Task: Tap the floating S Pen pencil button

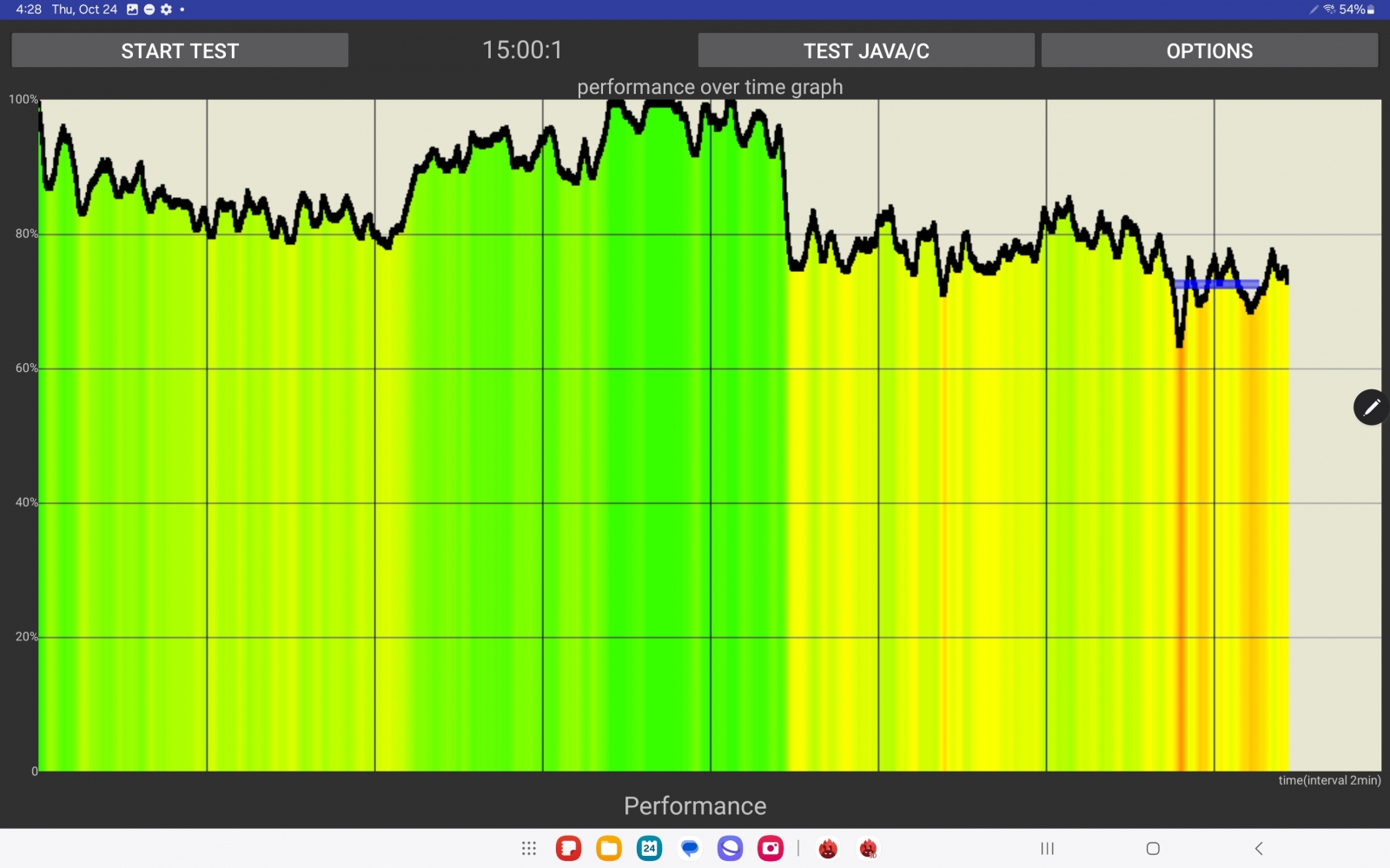Action: 1370,407
